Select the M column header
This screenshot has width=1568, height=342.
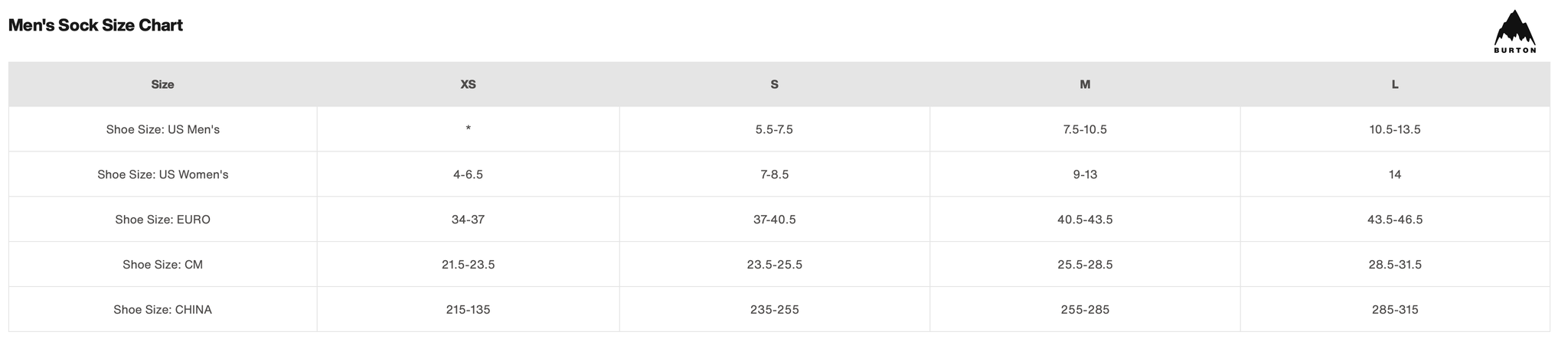(x=1084, y=85)
